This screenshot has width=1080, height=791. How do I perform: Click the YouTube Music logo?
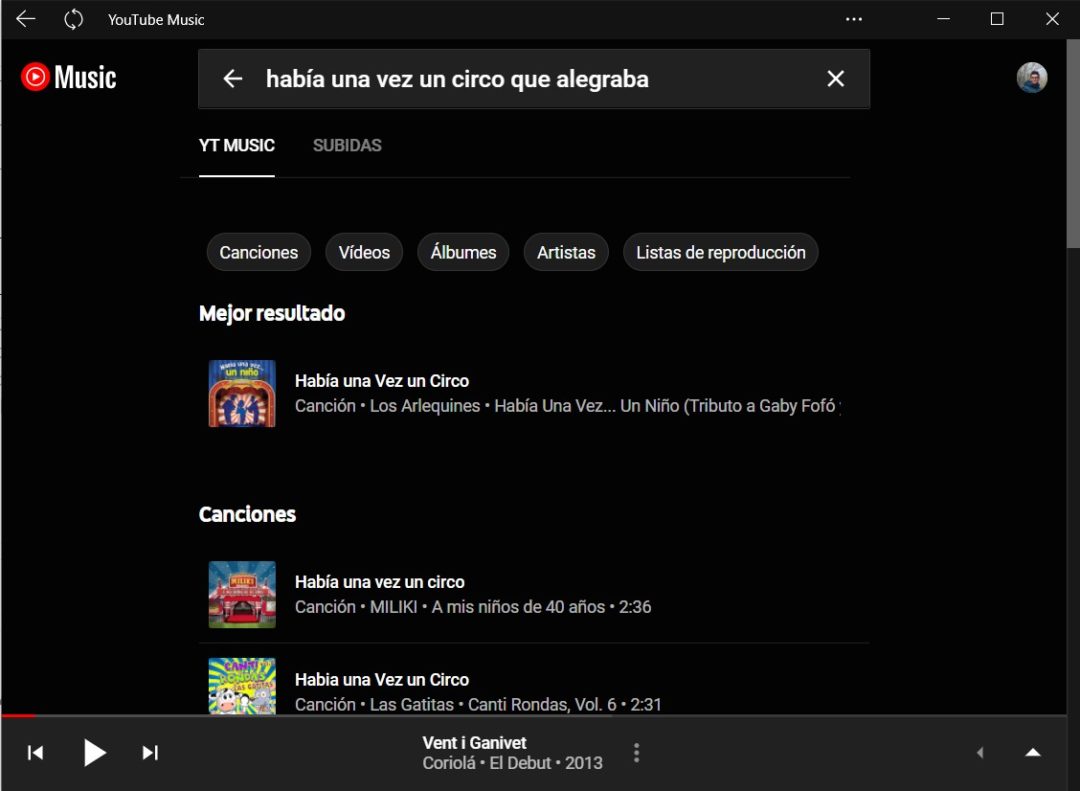click(67, 76)
